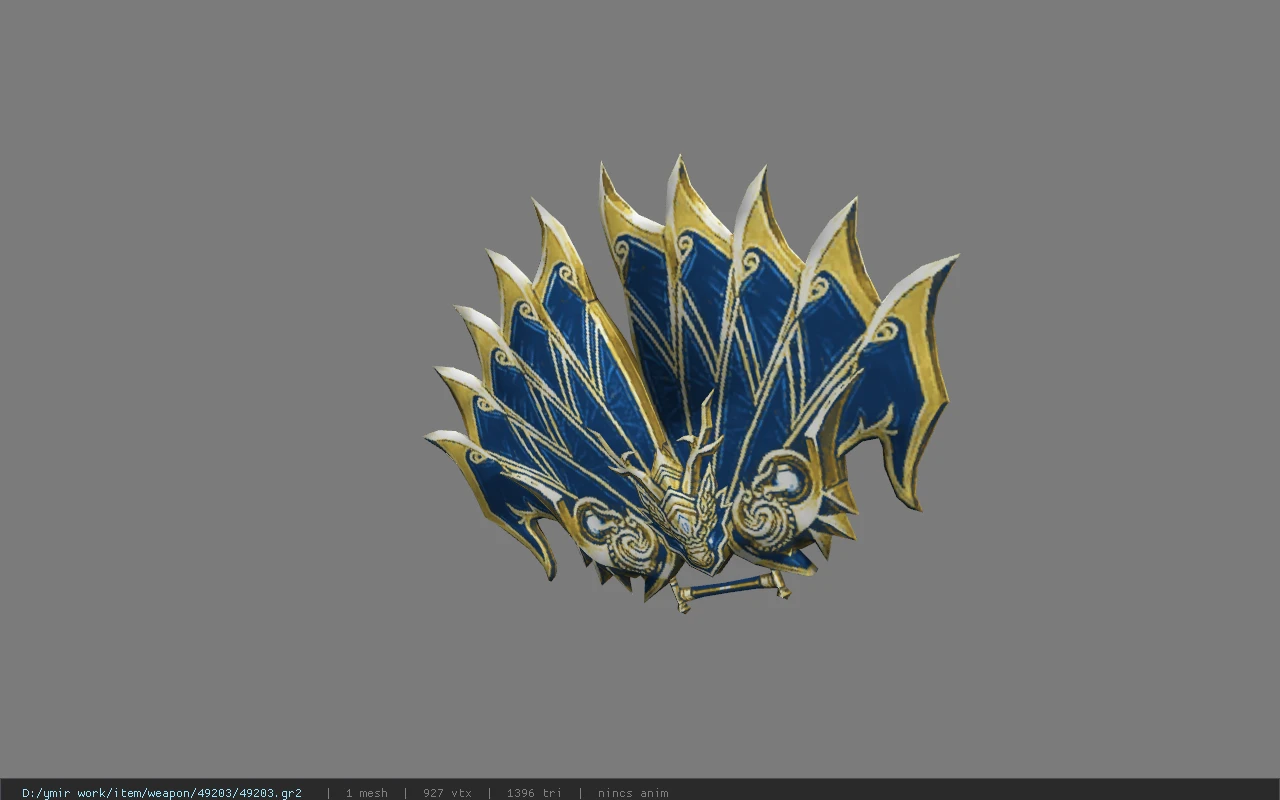Click the '1396 tri' triangle count
This screenshot has height=800, width=1280.
point(534,793)
